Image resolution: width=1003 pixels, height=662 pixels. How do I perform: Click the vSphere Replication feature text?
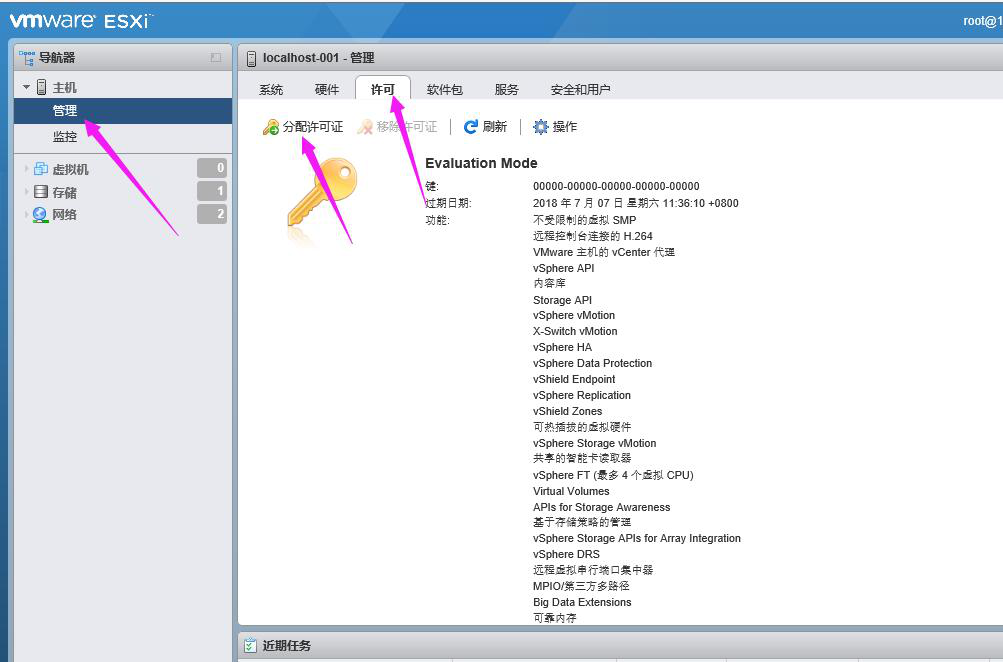581,395
